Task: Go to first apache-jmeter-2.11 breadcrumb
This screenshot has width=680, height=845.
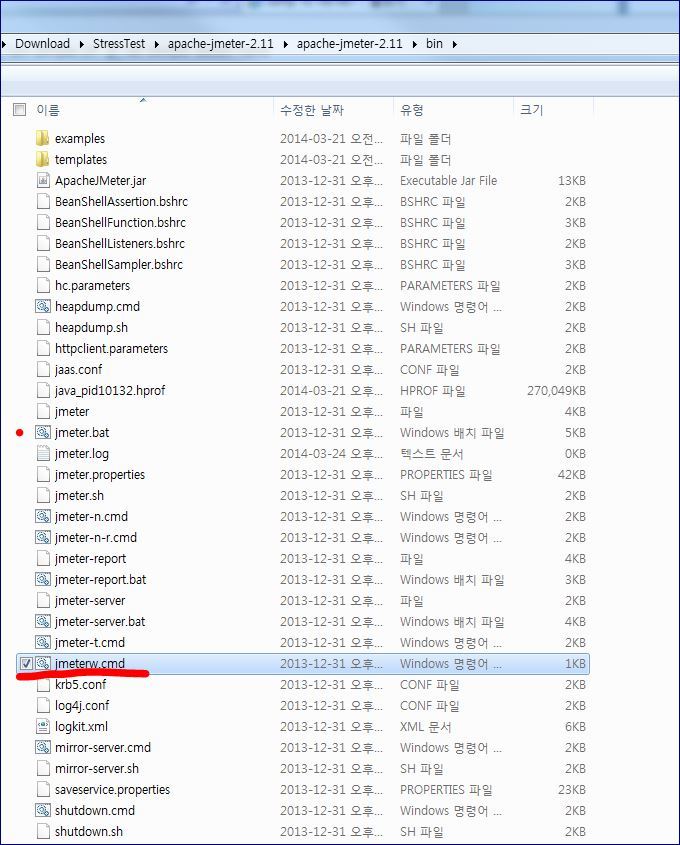Action: click(x=220, y=44)
